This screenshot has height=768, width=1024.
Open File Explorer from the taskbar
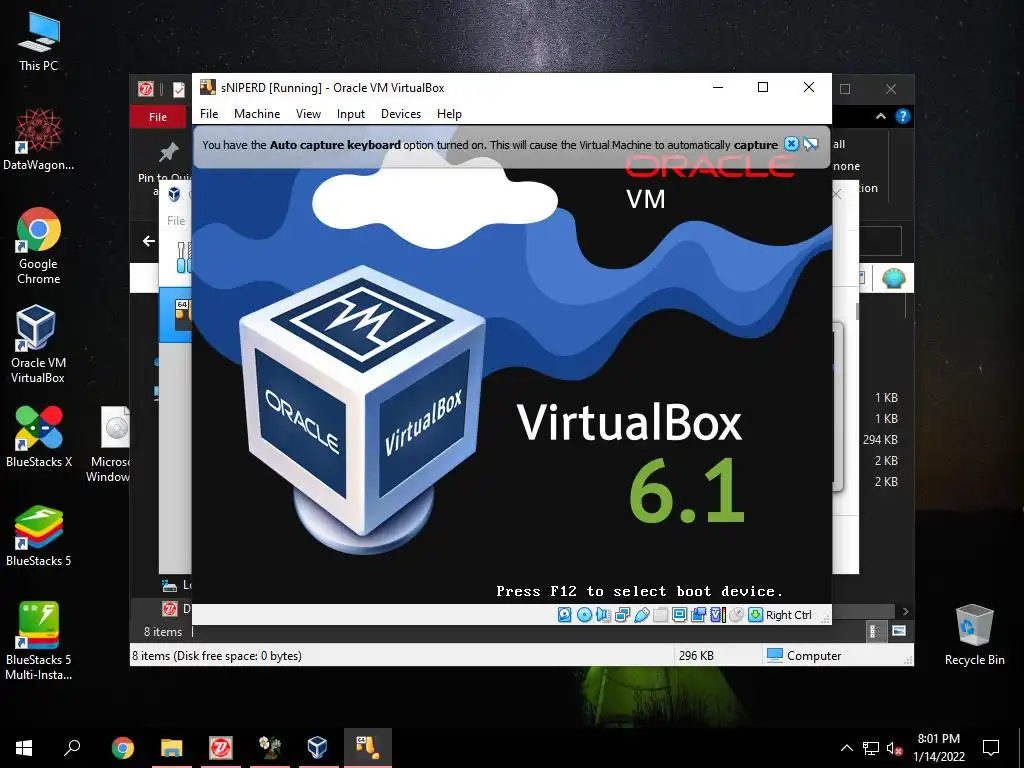click(171, 748)
